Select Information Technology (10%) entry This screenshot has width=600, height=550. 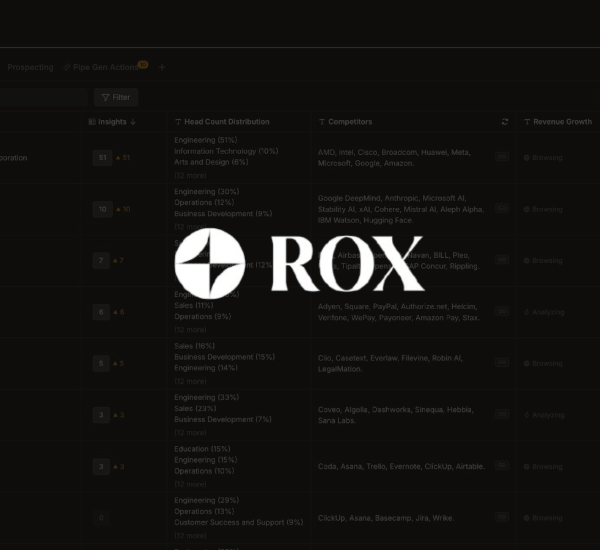pos(226,151)
